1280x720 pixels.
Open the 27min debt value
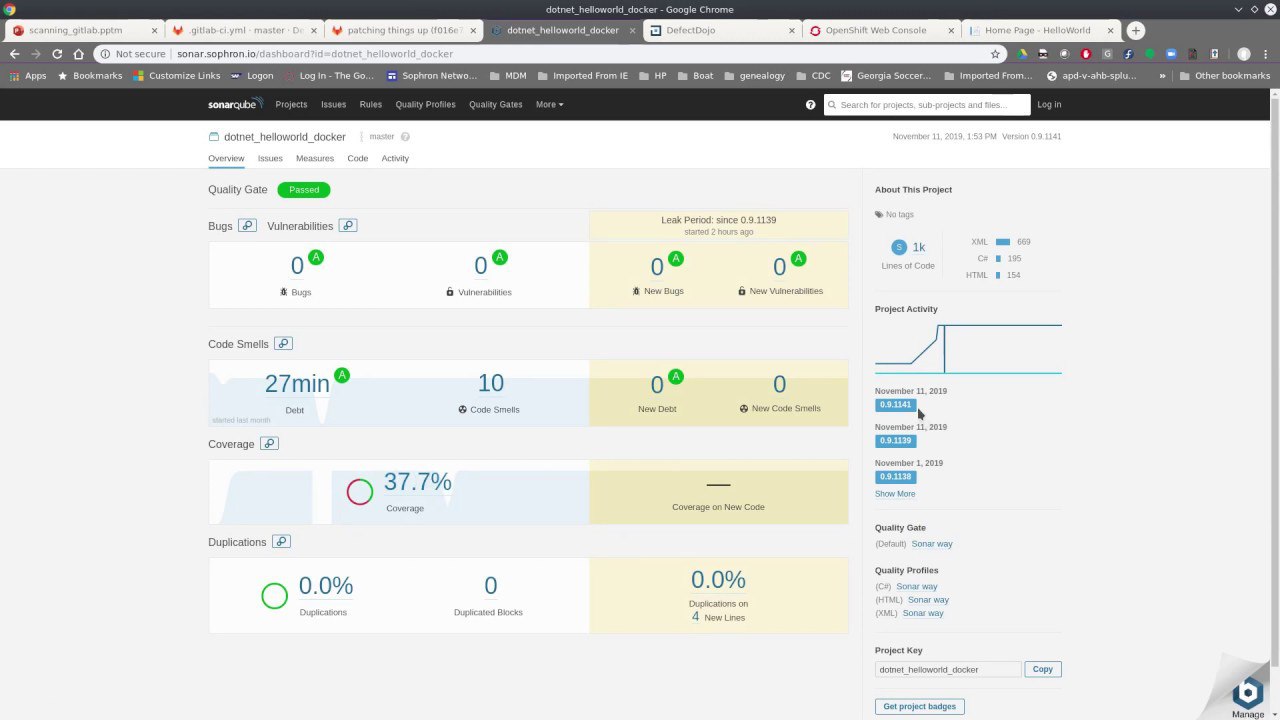tap(297, 384)
